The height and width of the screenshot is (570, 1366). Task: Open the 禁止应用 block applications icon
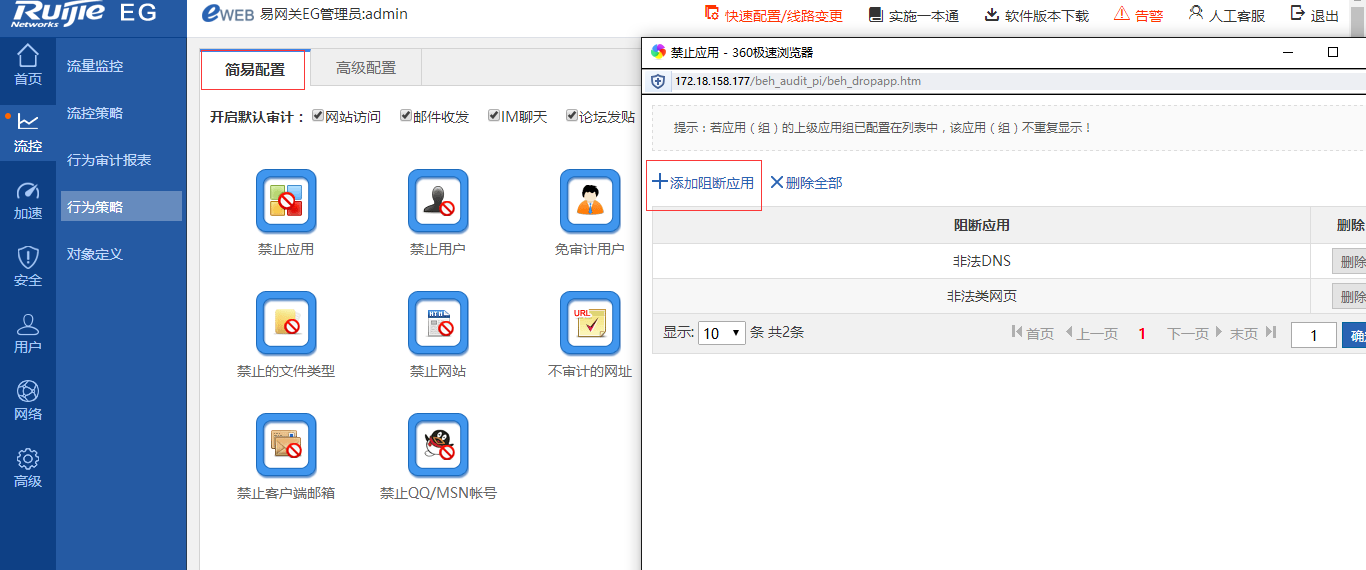(286, 201)
